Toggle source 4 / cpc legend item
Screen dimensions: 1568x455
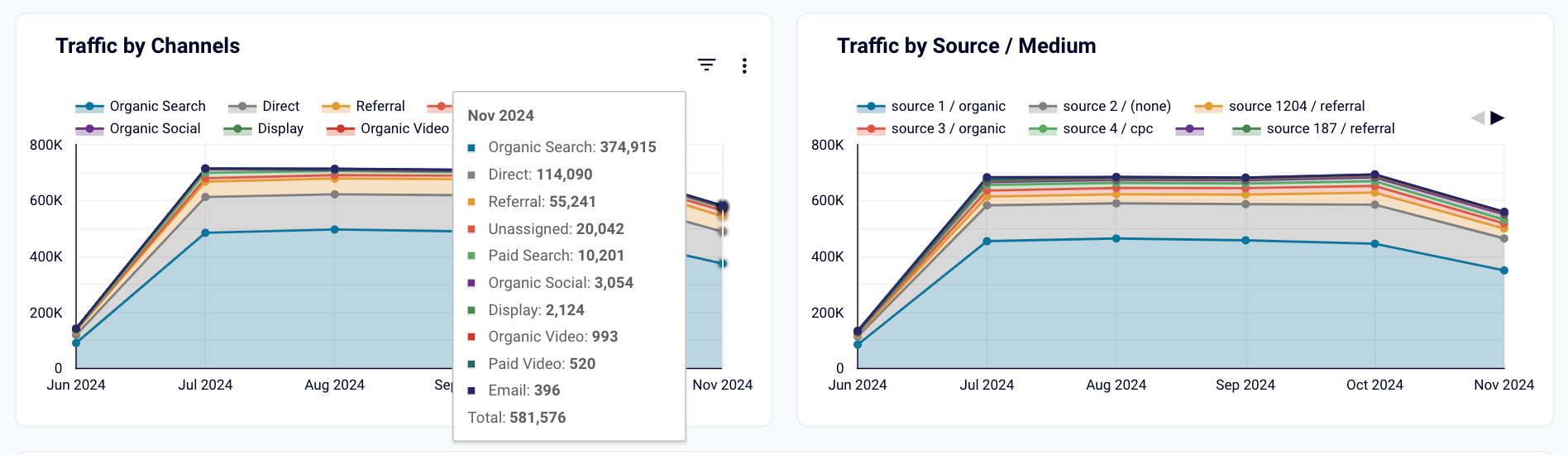click(x=1091, y=128)
